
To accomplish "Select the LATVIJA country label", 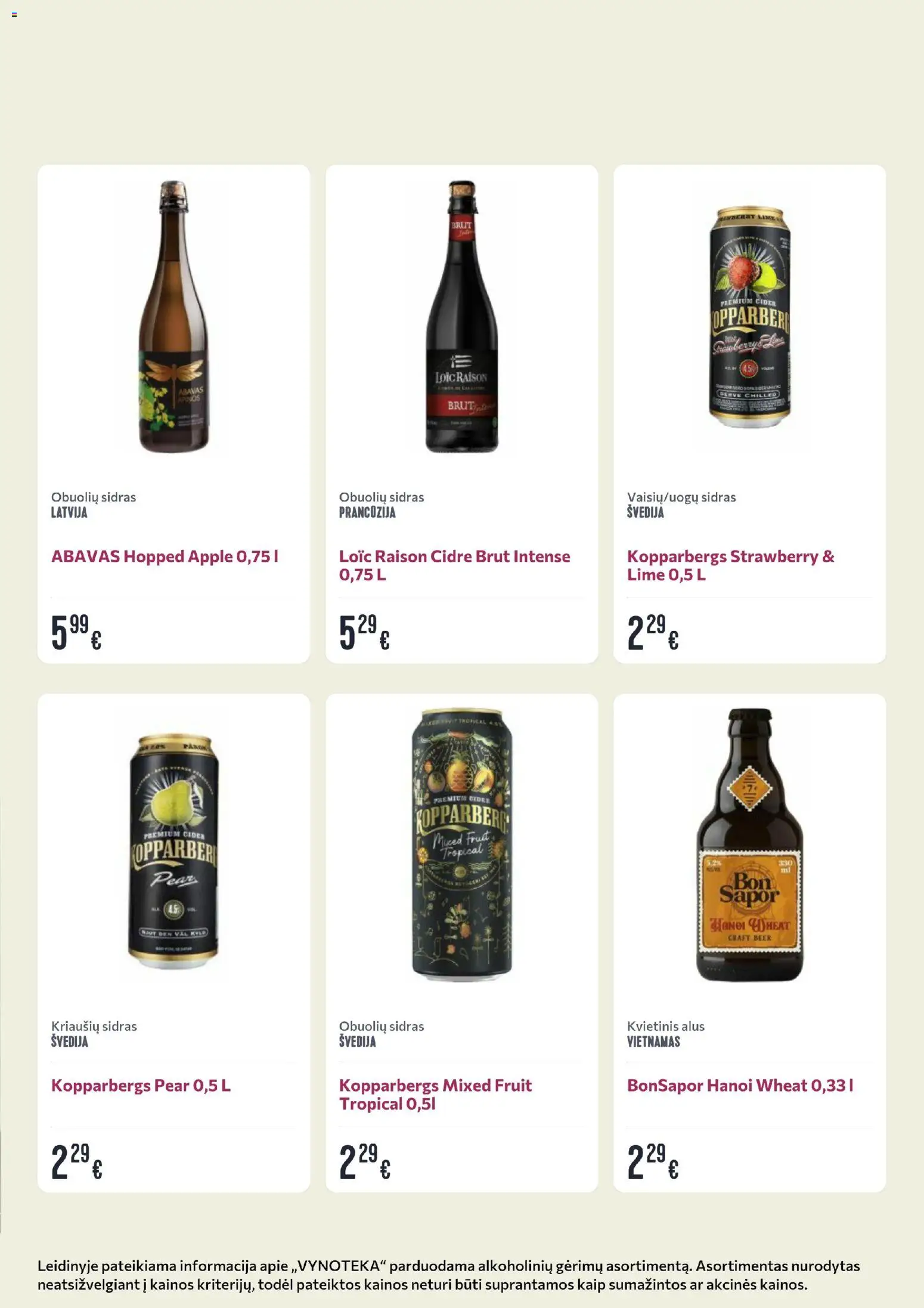I will coord(69,513).
